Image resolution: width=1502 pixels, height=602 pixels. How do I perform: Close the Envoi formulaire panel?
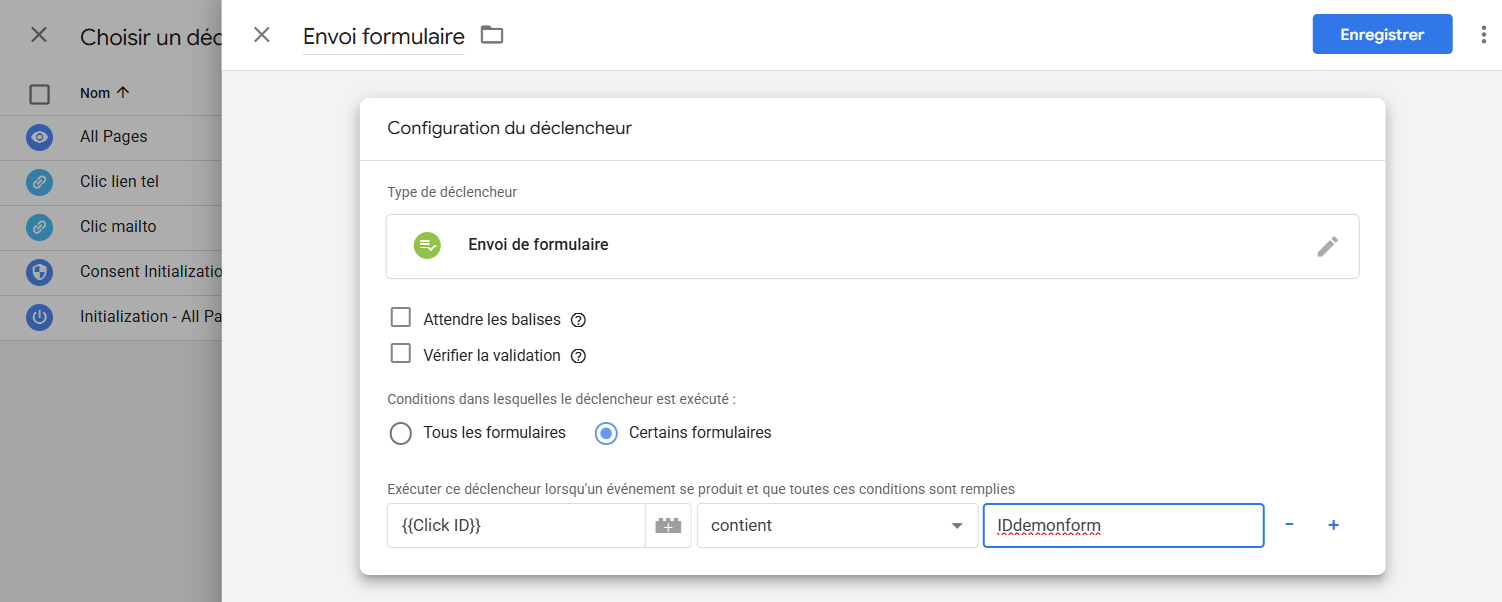point(261,35)
